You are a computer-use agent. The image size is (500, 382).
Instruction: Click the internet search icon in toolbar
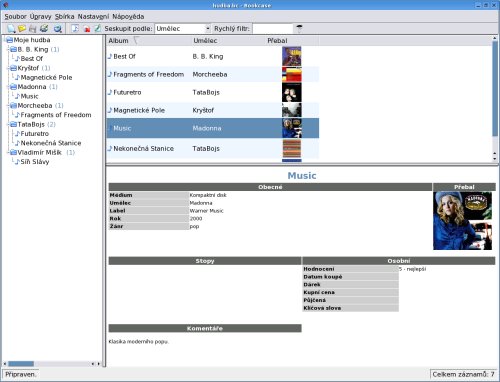[58, 29]
